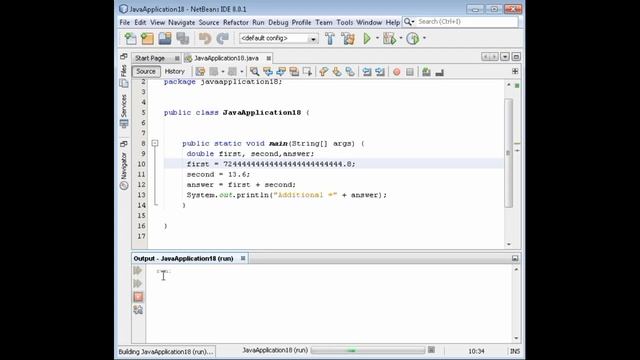
Task: Click the Uncomment editor icon
Action: [x=440, y=72]
